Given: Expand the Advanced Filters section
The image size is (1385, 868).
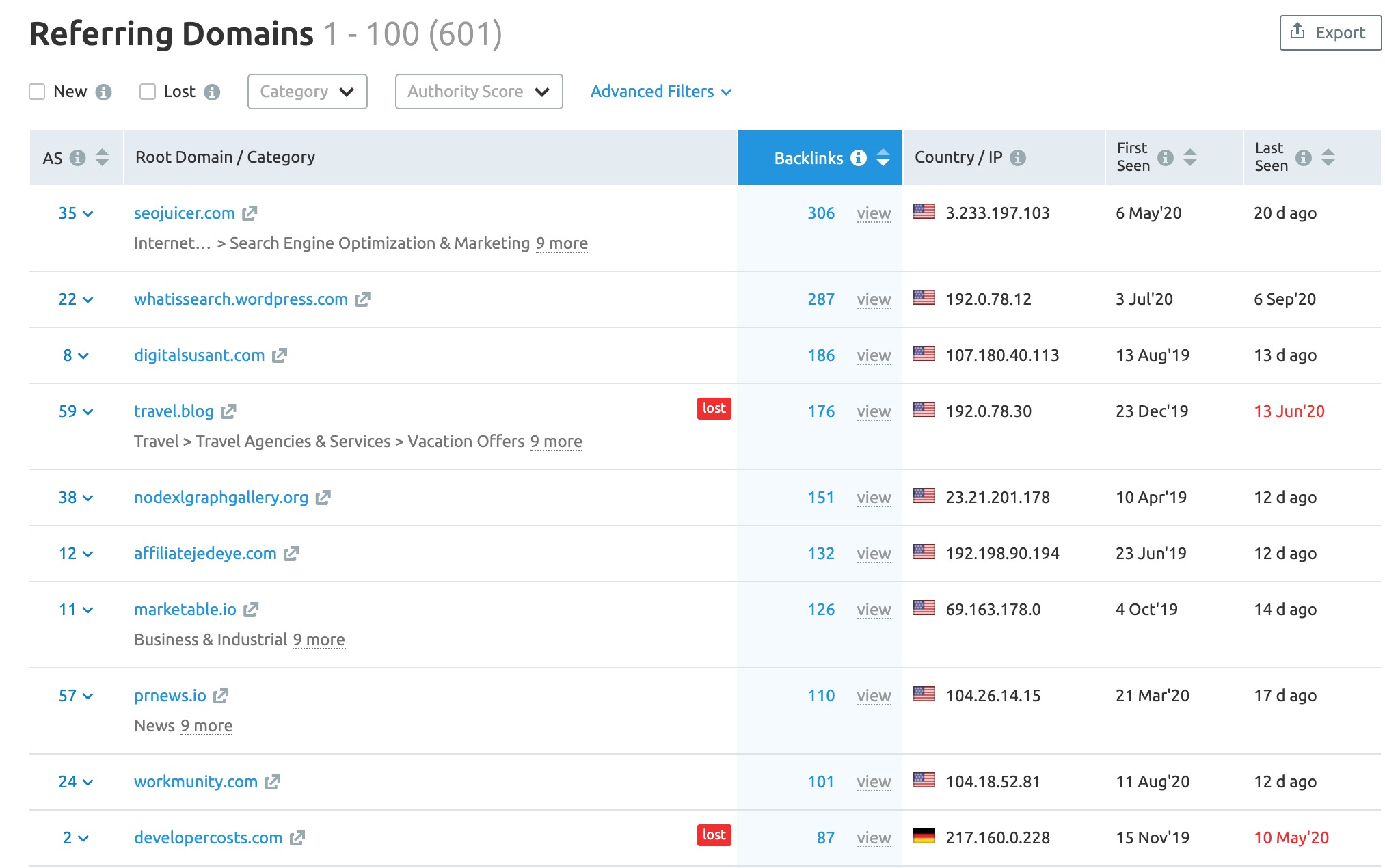Looking at the screenshot, I should [661, 92].
